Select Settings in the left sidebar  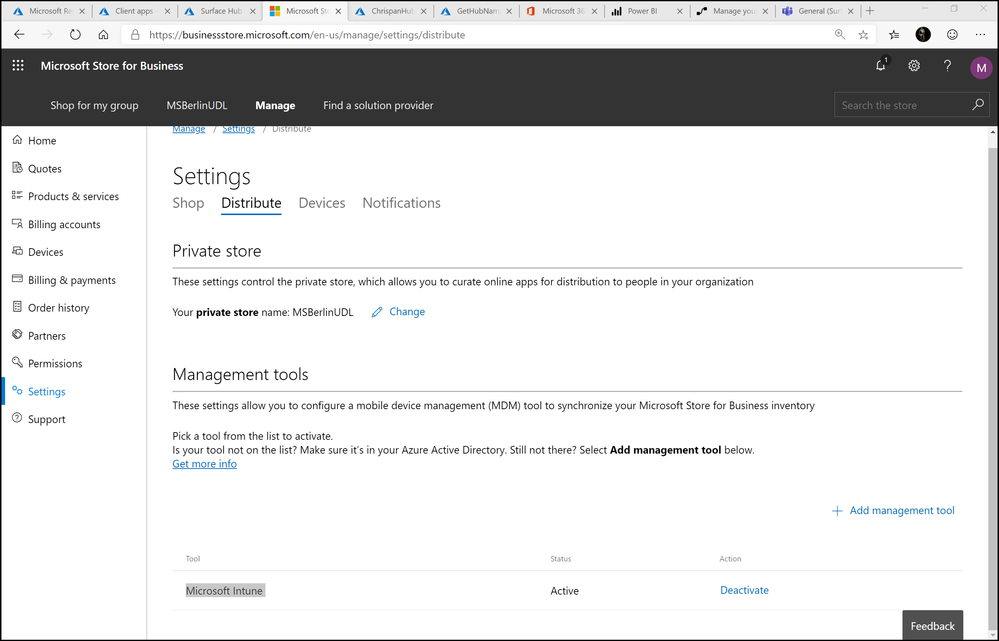38,391
